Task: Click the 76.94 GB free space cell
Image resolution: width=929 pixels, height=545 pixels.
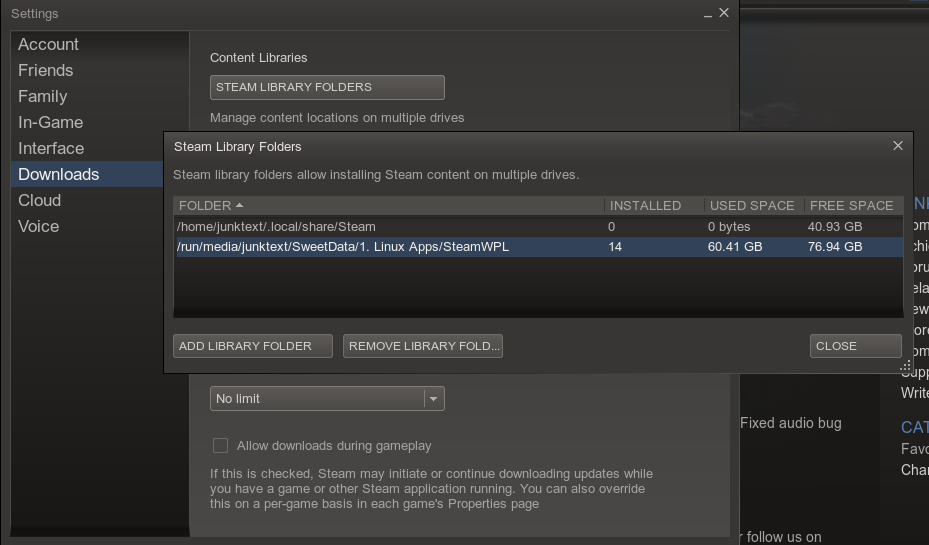Action: 835,247
